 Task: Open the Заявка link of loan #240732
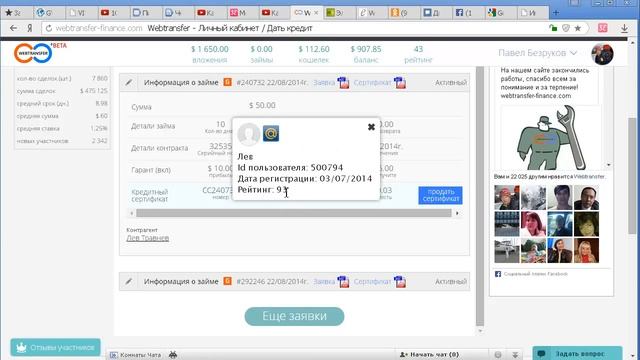click(324, 82)
